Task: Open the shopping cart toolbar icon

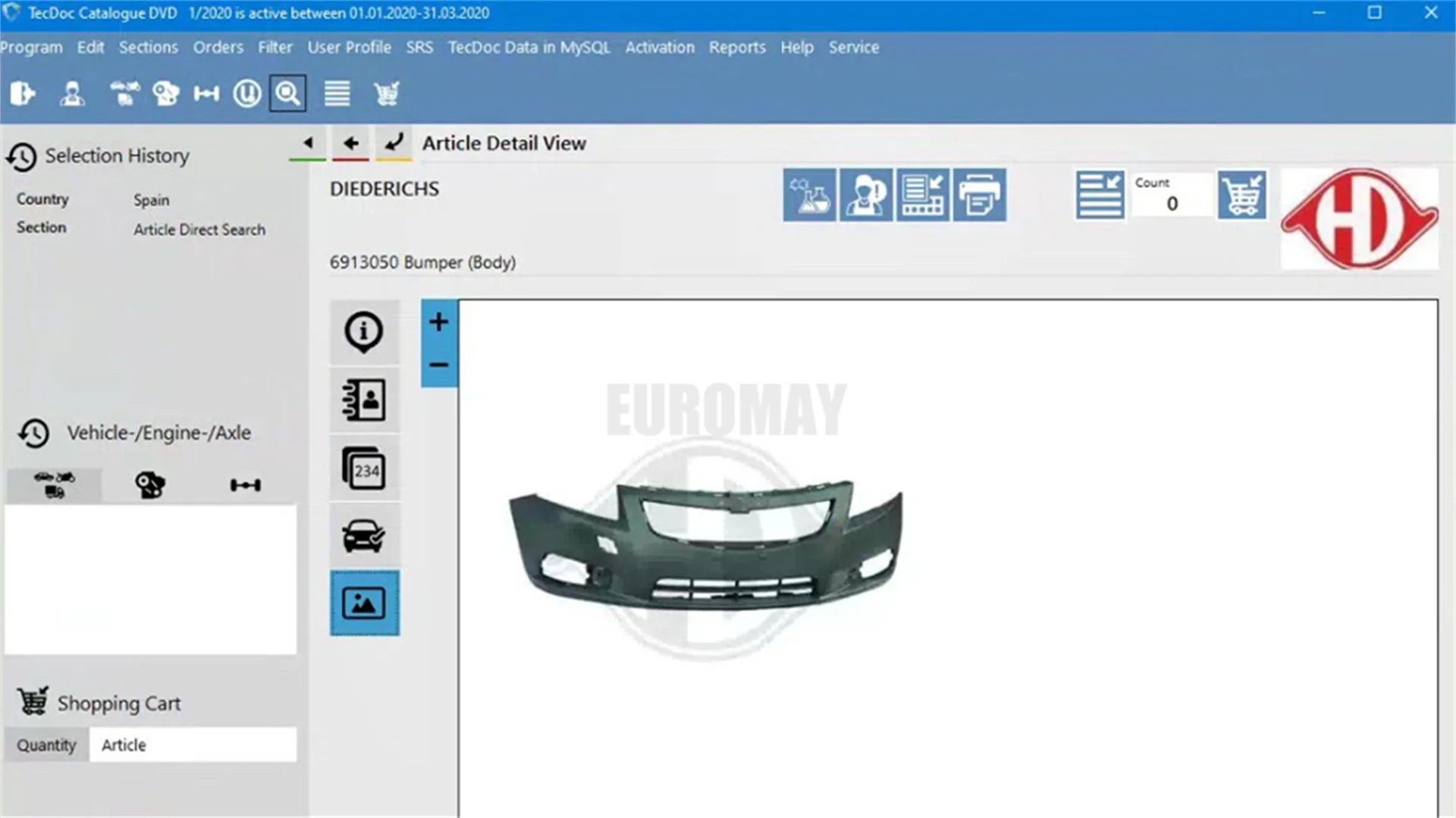Action: tap(386, 94)
